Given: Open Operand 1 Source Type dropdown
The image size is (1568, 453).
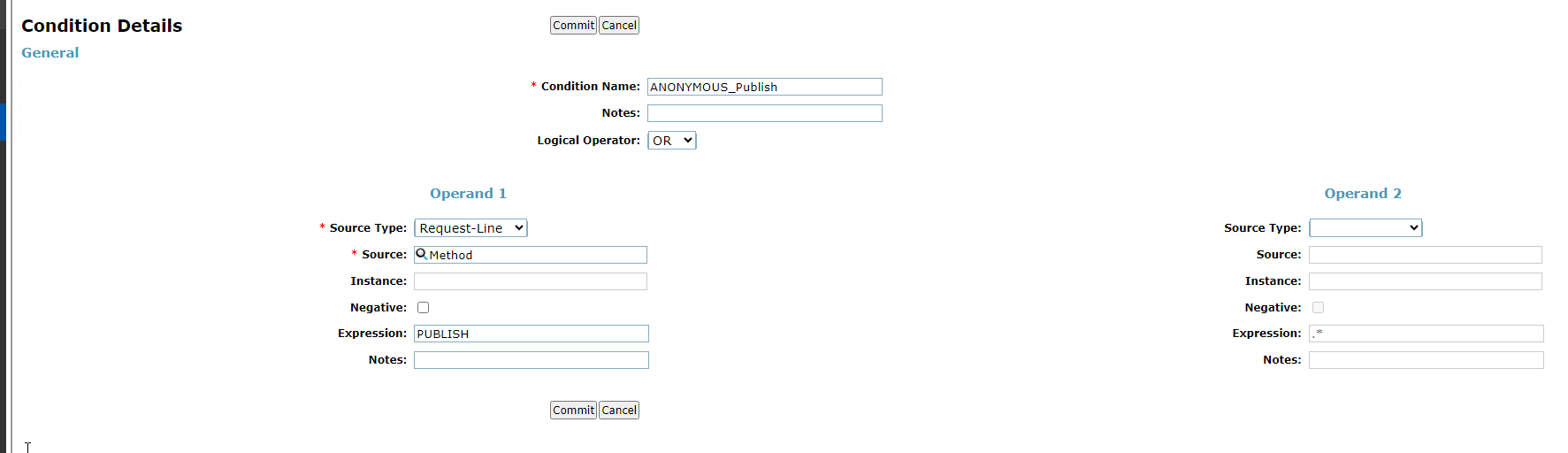Looking at the screenshot, I should pyautogui.click(x=470, y=228).
